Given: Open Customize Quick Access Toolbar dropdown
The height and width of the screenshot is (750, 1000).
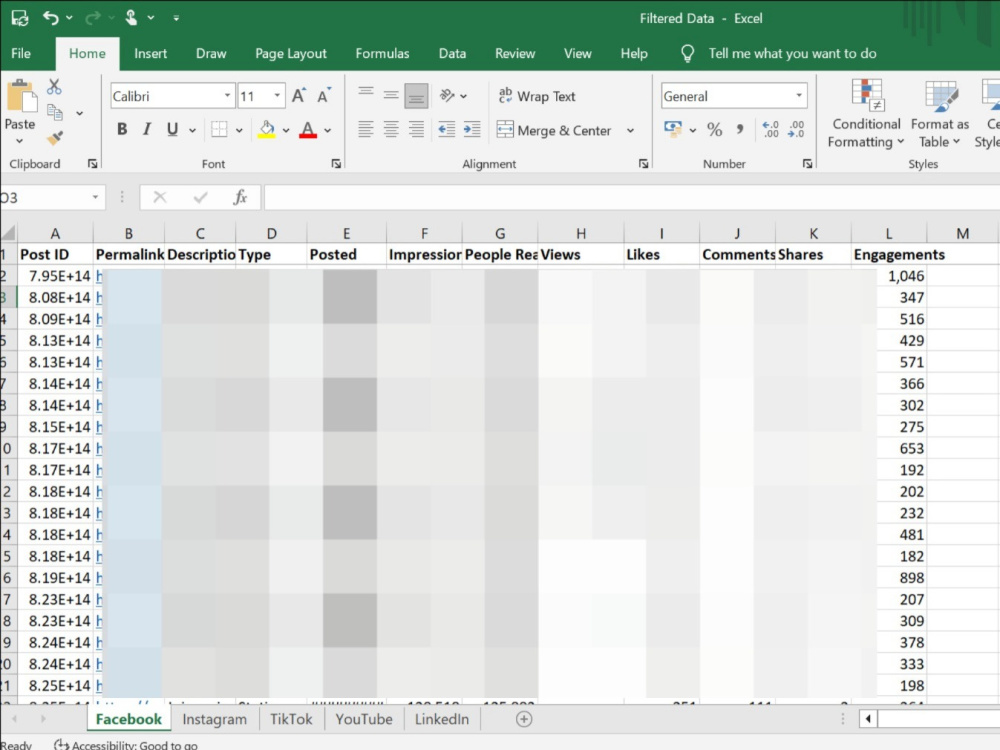Looking at the screenshot, I should coord(176,18).
